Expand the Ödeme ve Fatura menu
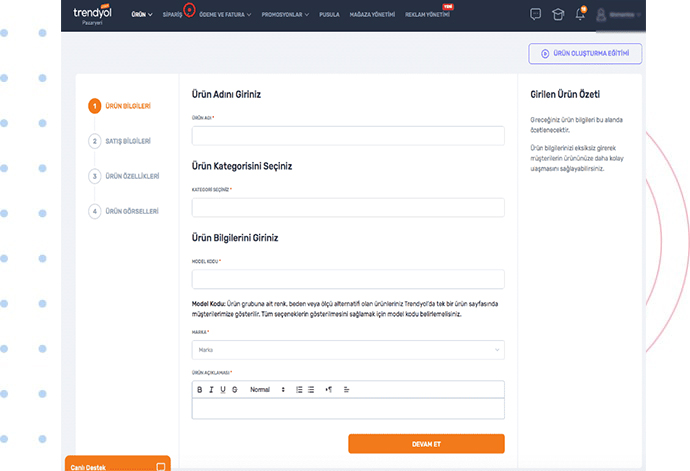Screen dimensions: 690x471 (x=225, y=15)
